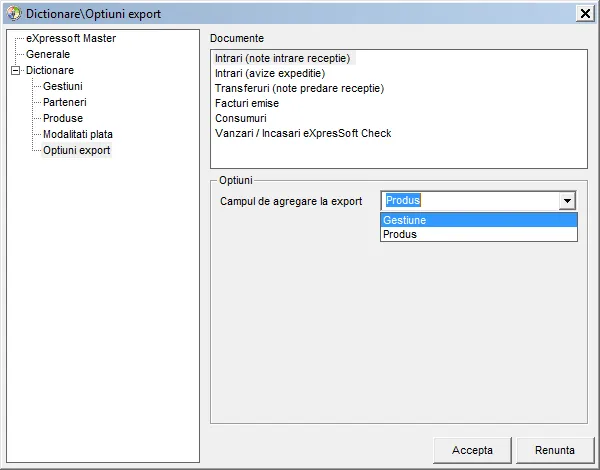The image size is (600, 470).
Task: Open the Generale tree entry
Action: pyautogui.click(x=48, y=54)
